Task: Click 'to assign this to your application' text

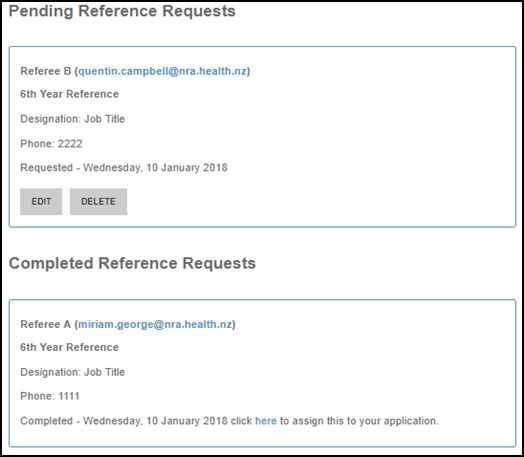Action: point(359,421)
